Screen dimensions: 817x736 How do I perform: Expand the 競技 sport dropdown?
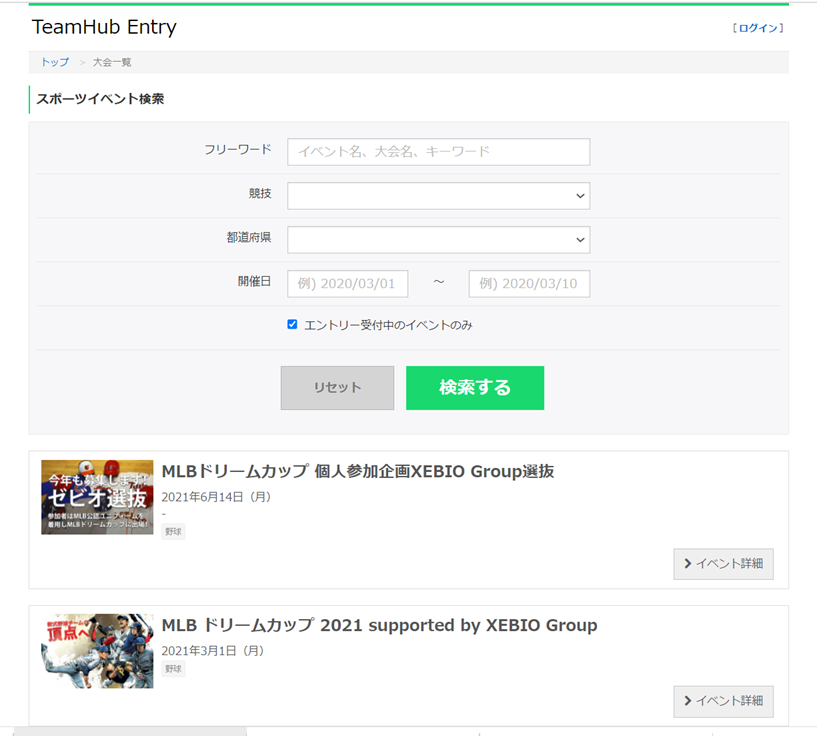pos(438,196)
